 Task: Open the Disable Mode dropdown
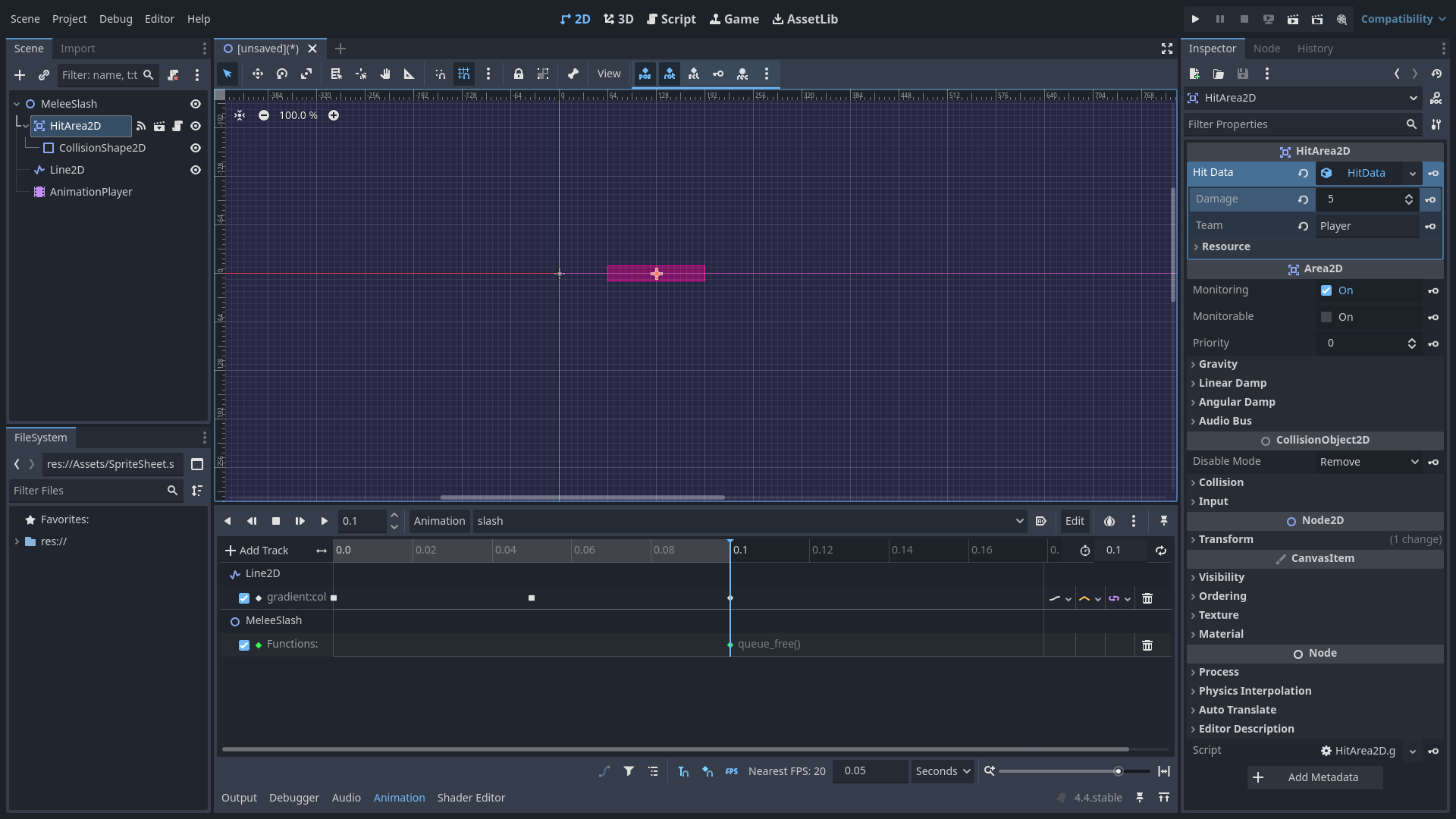coord(1369,462)
